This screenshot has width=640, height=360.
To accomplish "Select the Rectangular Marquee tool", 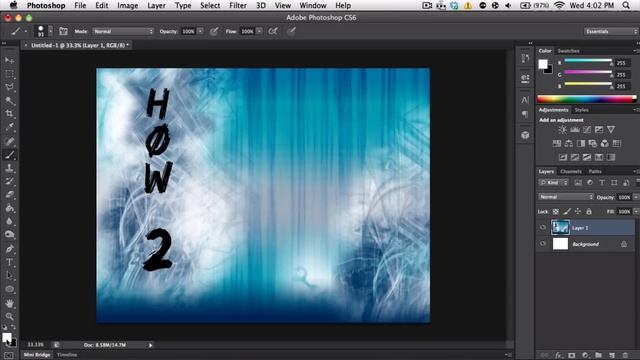I will pos(9,74).
